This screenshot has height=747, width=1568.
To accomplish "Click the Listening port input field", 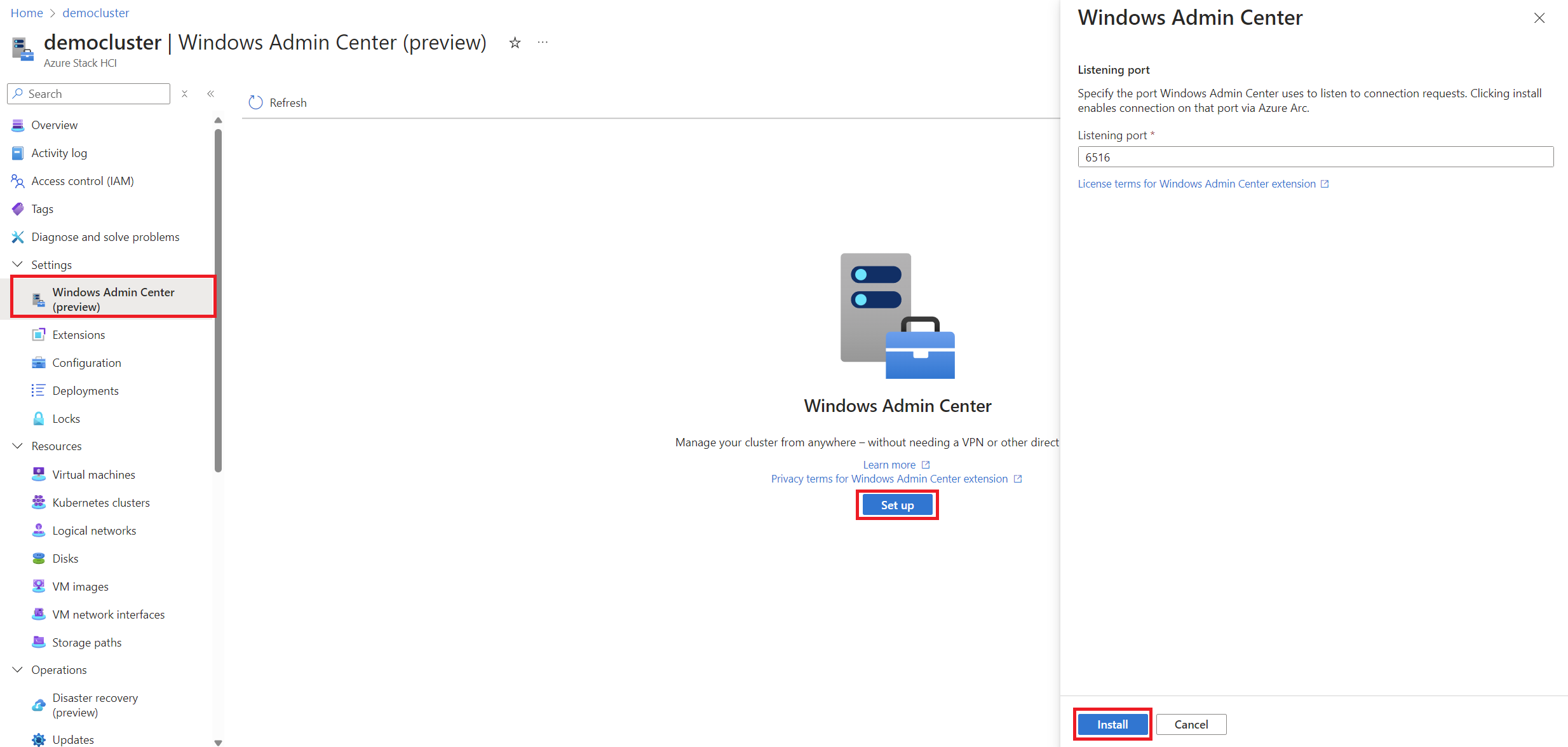I will coord(1315,157).
